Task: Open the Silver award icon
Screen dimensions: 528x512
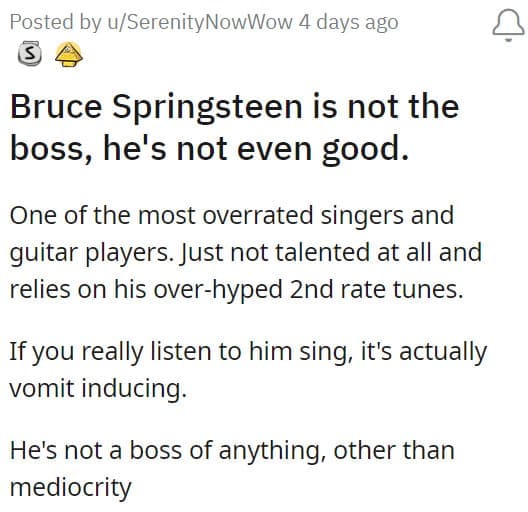Action: pyautogui.click(x=30, y=53)
